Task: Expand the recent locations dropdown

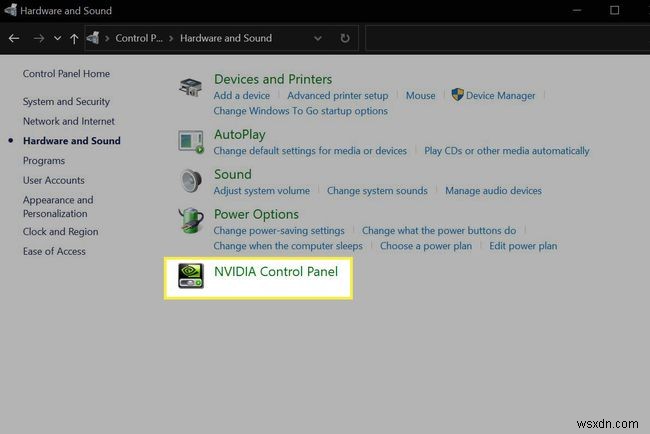Action: 57,38
